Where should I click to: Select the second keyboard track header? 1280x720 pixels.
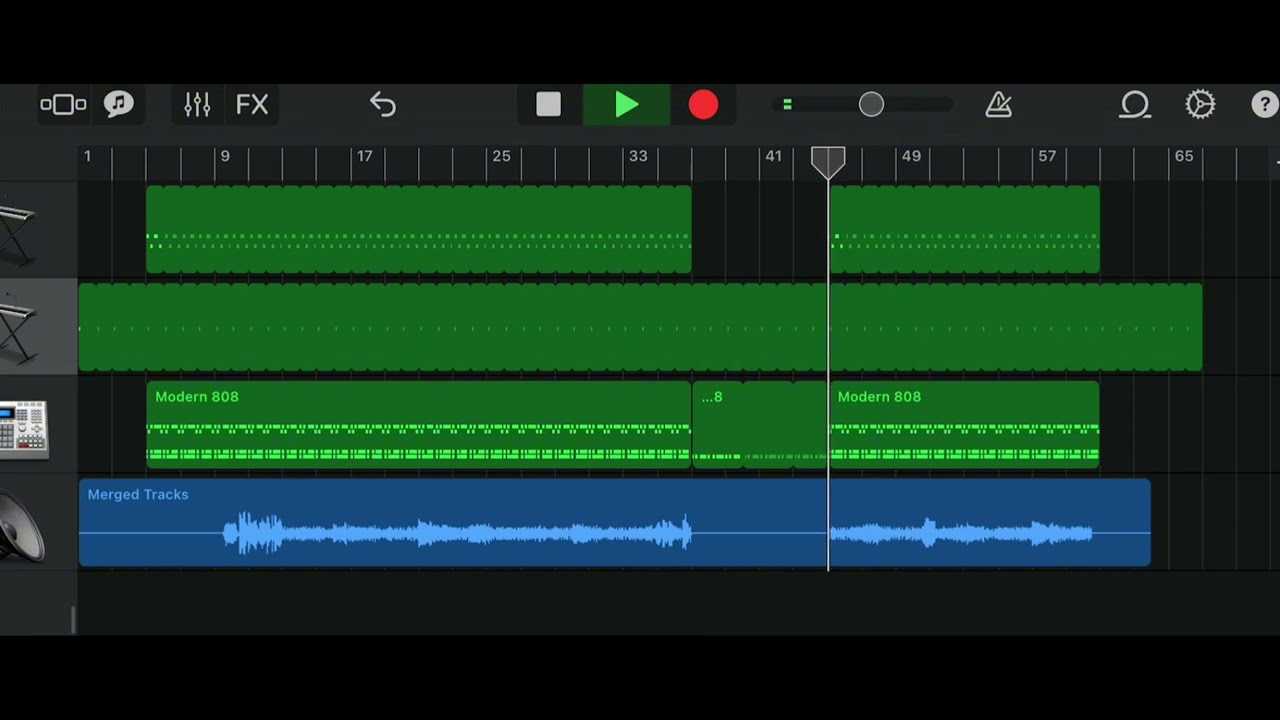(x=39, y=327)
